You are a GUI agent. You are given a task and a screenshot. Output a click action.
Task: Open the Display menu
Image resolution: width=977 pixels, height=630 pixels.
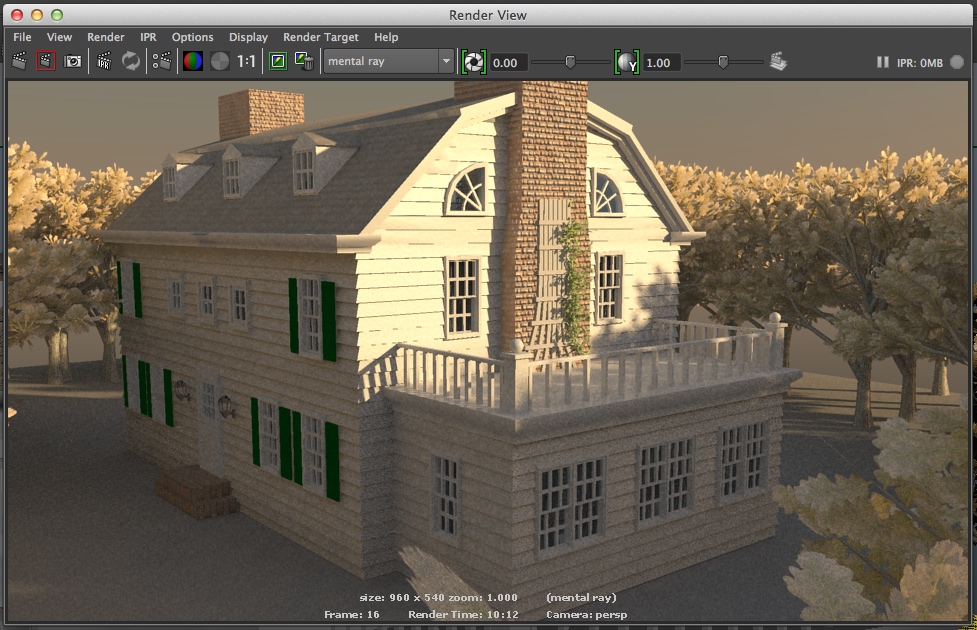click(x=248, y=37)
